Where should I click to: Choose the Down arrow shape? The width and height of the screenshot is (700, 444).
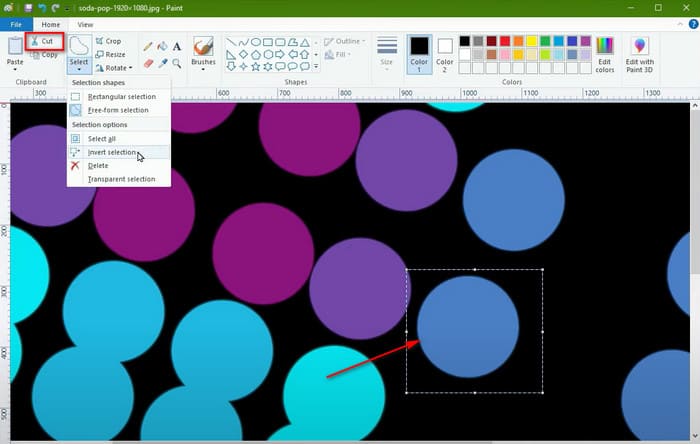231,66
